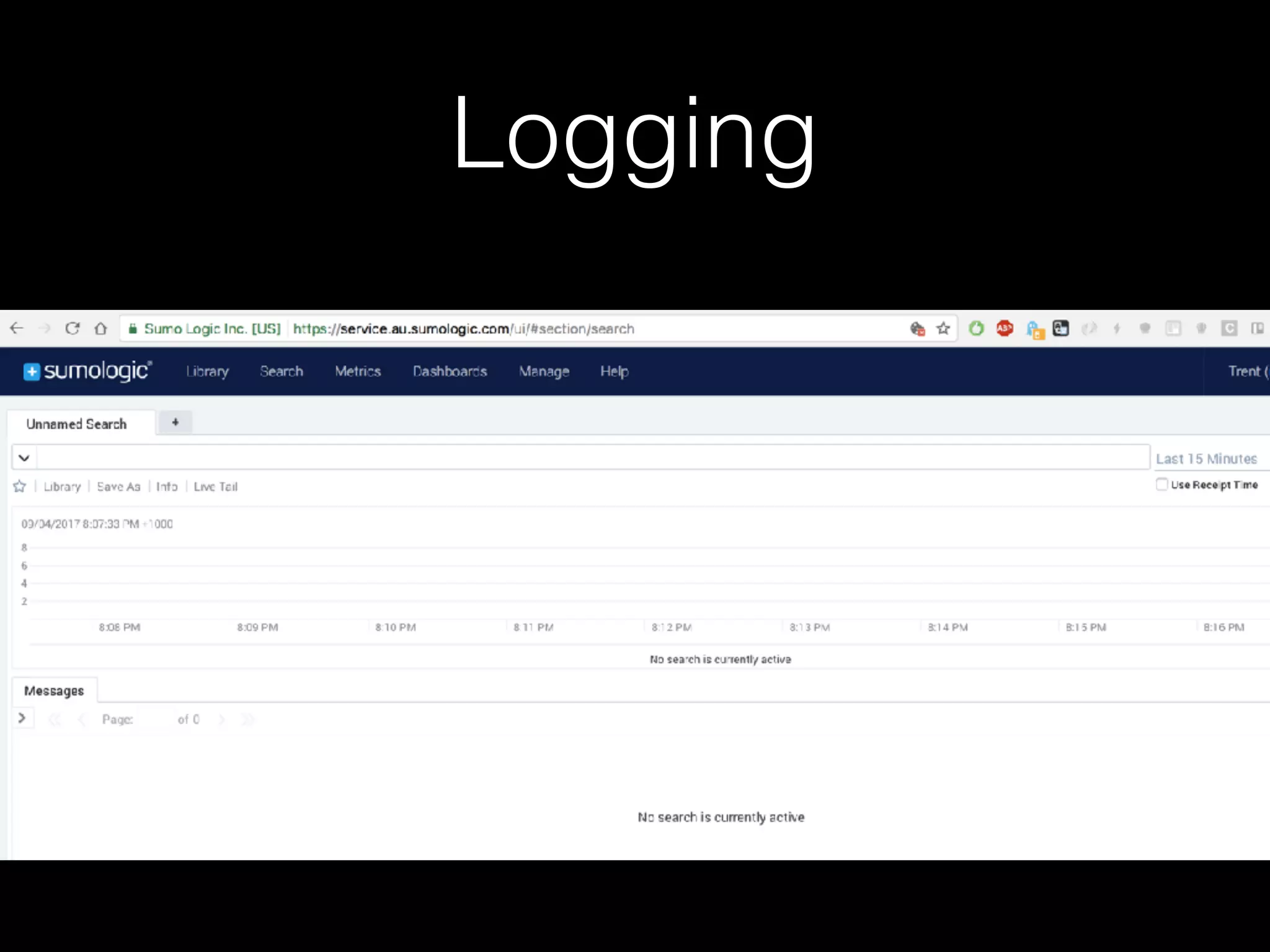Open the green thumbs-up extension
The image size is (1270, 952).
976,328
